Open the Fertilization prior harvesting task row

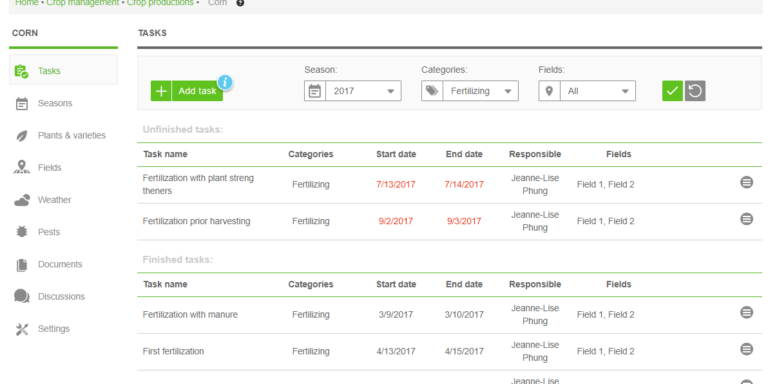(x=449, y=221)
